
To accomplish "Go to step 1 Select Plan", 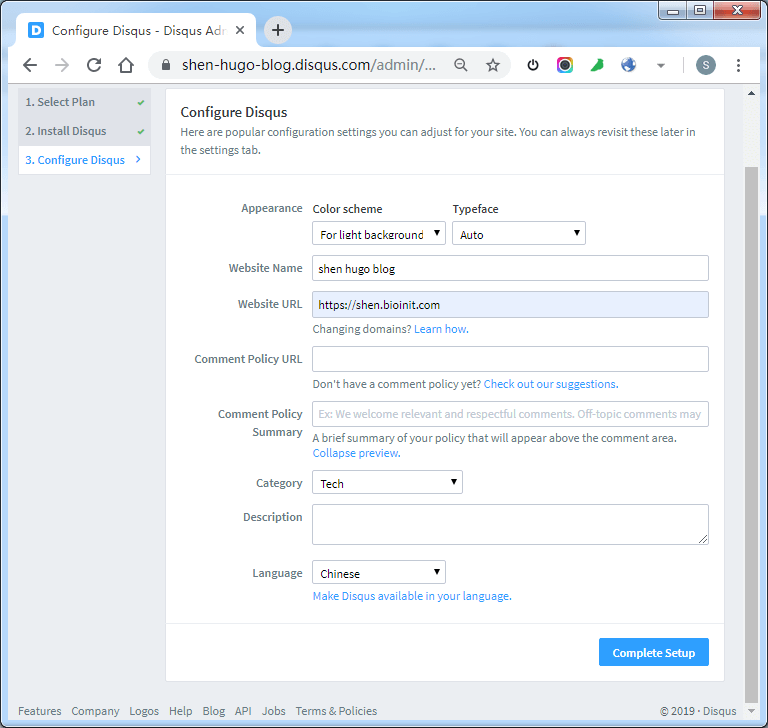I will 84,102.
